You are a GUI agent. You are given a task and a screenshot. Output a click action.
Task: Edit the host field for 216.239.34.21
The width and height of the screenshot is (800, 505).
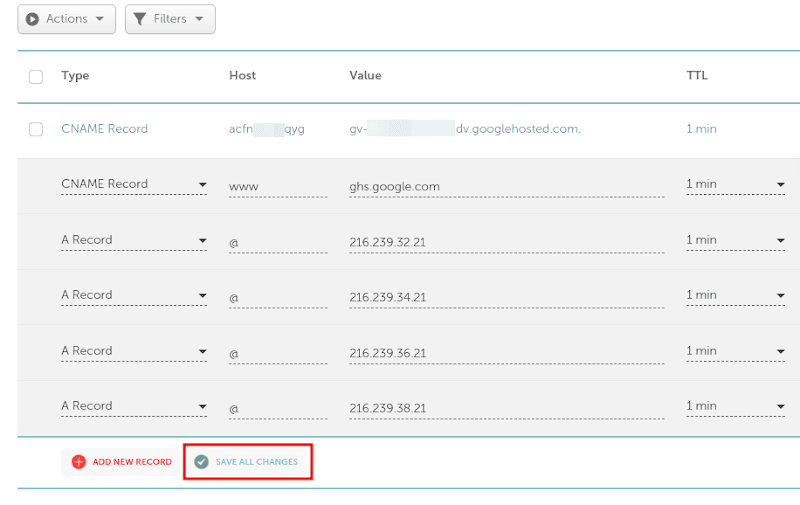[x=278, y=297]
